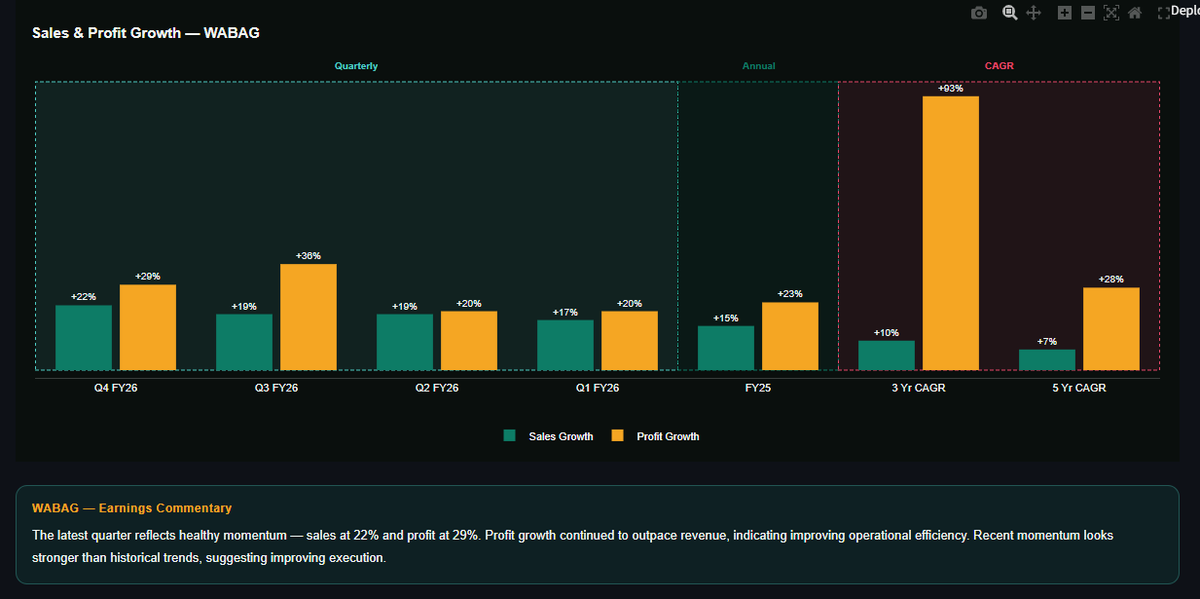The height and width of the screenshot is (599, 1200).
Task: Click the 3 Yr CAGR axis label
Action: (918, 388)
